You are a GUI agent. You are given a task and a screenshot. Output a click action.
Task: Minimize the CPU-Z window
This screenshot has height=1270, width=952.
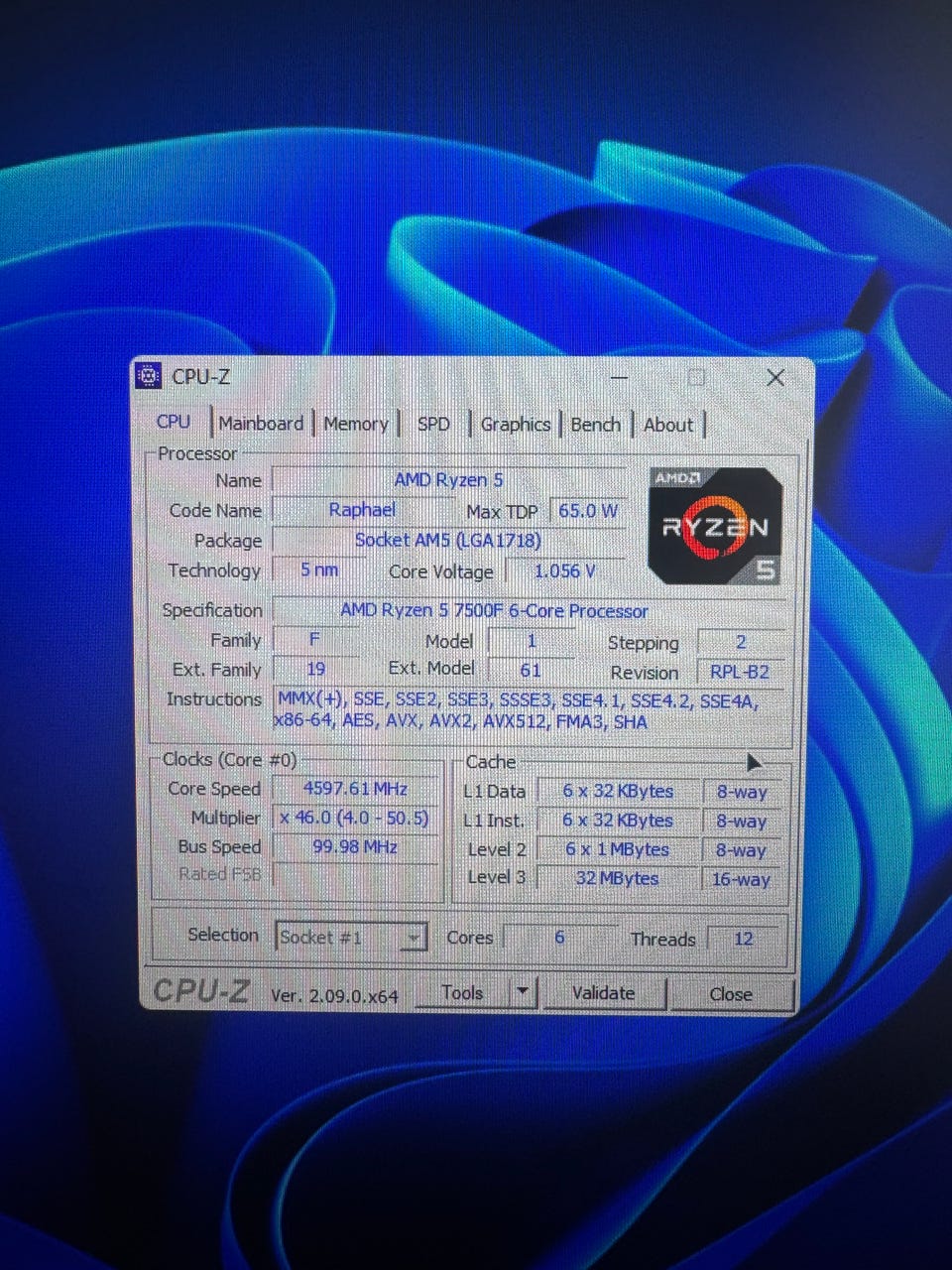click(x=619, y=377)
